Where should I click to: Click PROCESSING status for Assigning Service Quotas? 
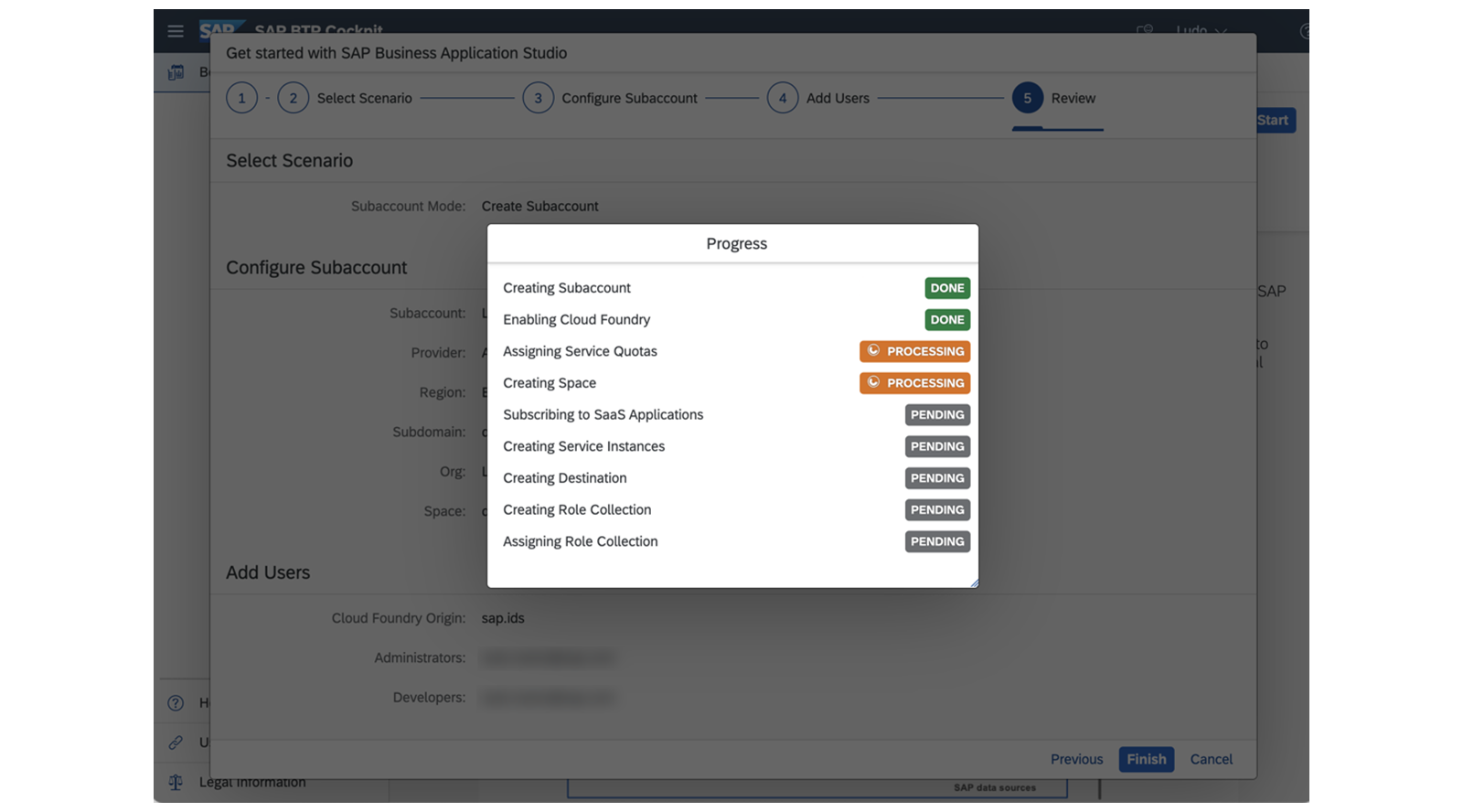tap(914, 351)
